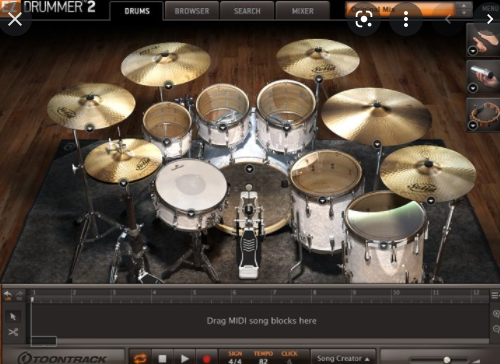The image size is (500, 364).
Task: Trigger the tambourine percussion picture
Action: pos(483,114)
